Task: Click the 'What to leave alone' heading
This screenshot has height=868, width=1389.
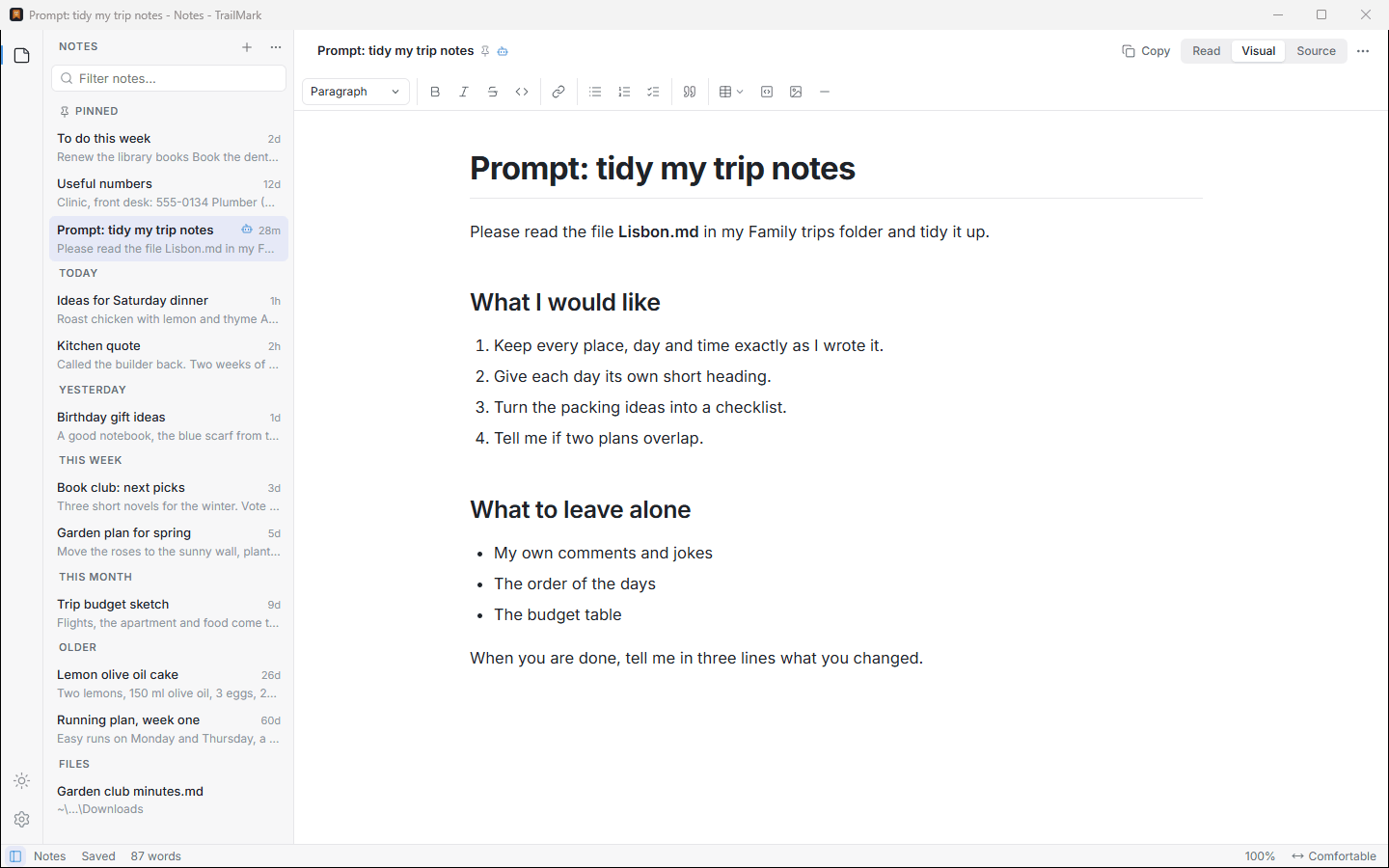Action: [x=581, y=509]
